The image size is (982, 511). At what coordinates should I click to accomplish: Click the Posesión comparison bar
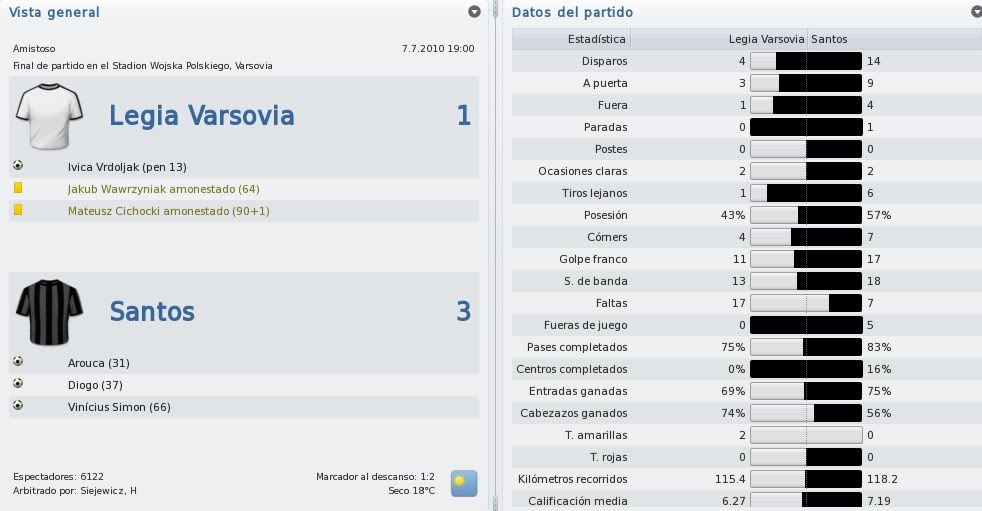pyautogui.click(x=806, y=215)
